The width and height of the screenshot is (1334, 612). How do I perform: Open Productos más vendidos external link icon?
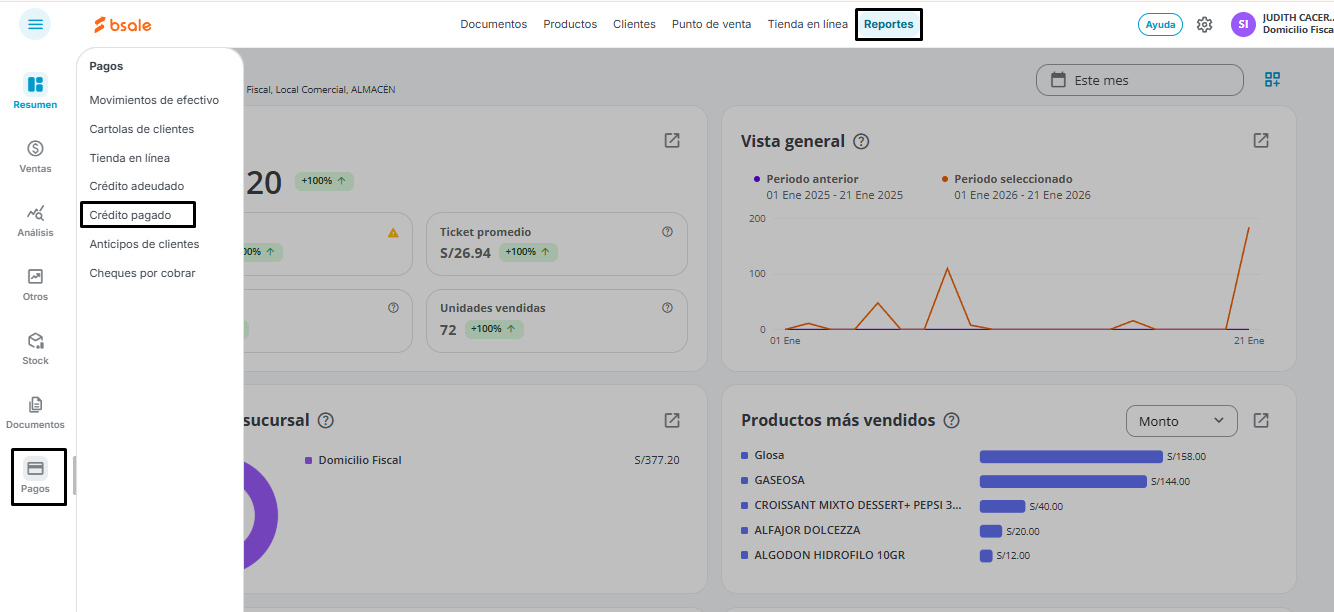coord(1261,420)
